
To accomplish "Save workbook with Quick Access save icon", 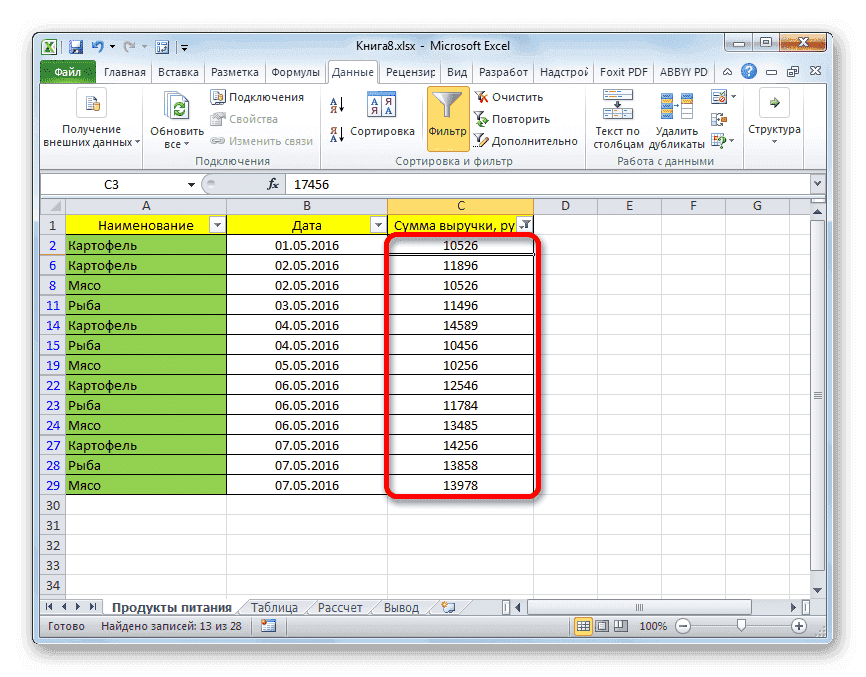I will (74, 46).
